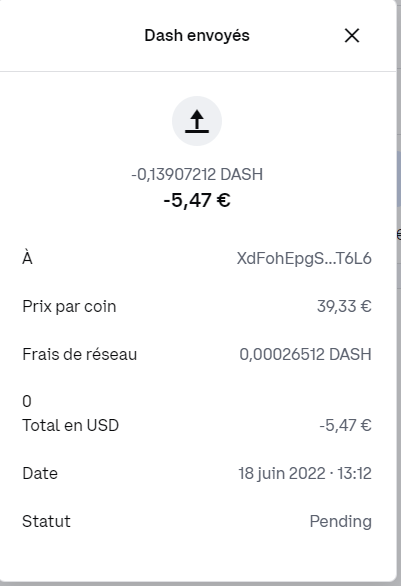Click the Dash envoyés title
Screen dimensions: 401x586
pos(197,36)
